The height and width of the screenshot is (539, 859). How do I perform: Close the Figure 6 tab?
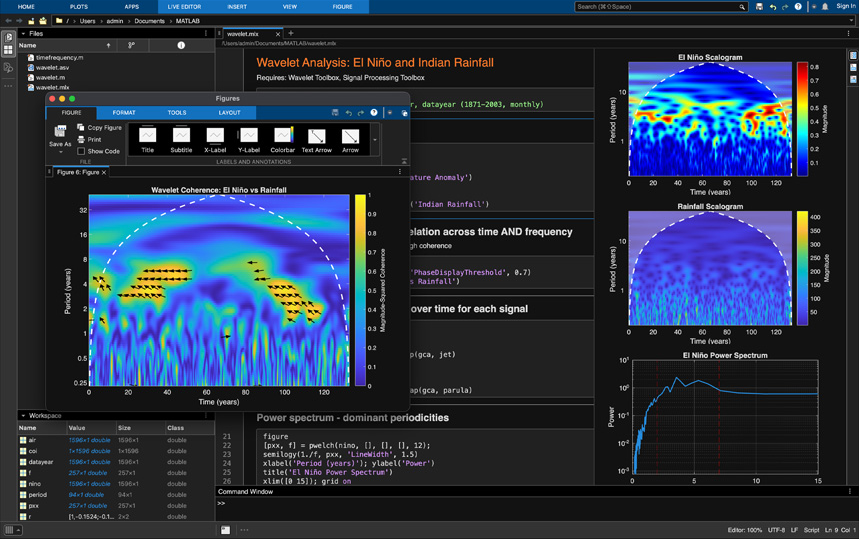(x=104, y=173)
